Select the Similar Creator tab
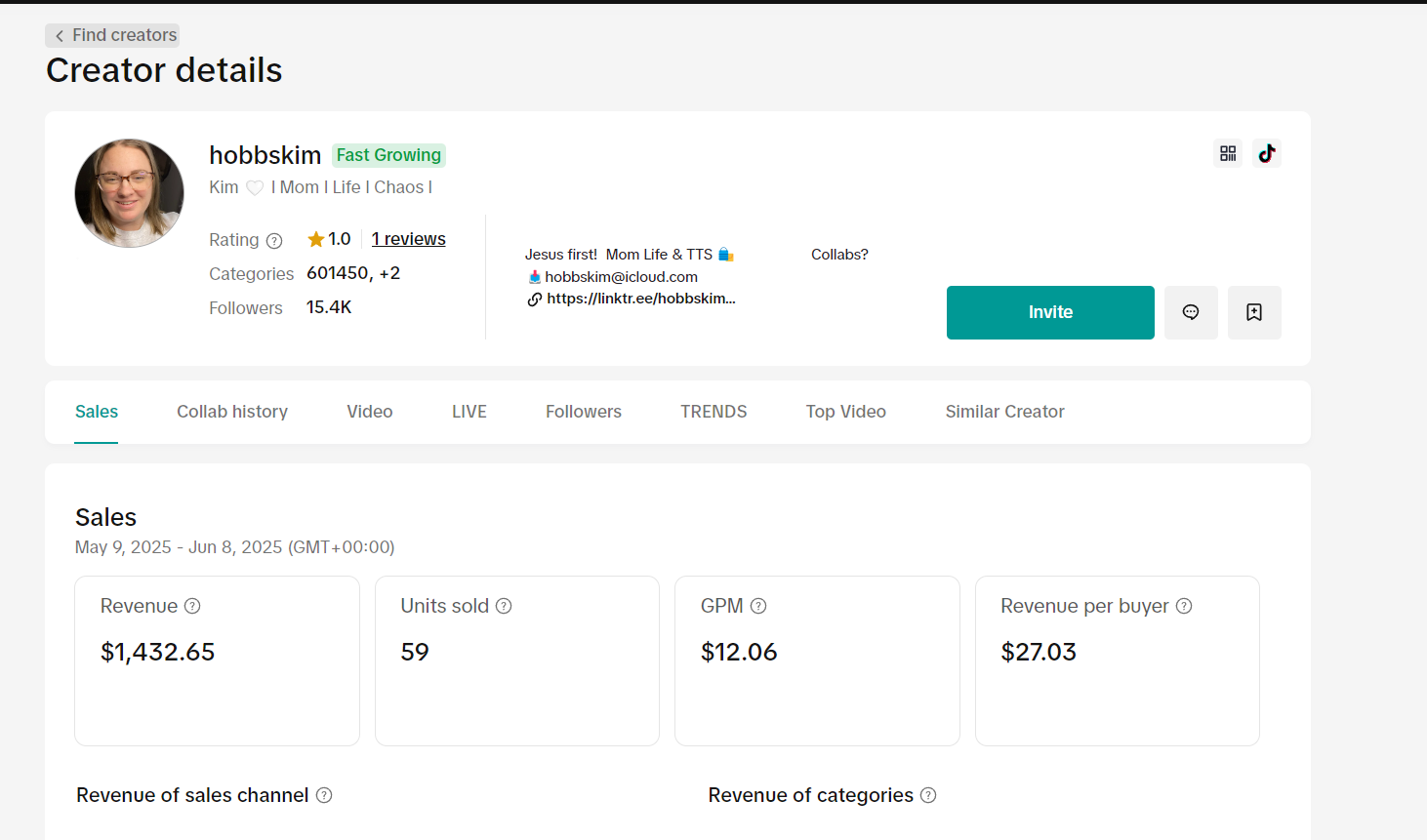The height and width of the screenshot is (840, 1427). (x=1004, y=412)
